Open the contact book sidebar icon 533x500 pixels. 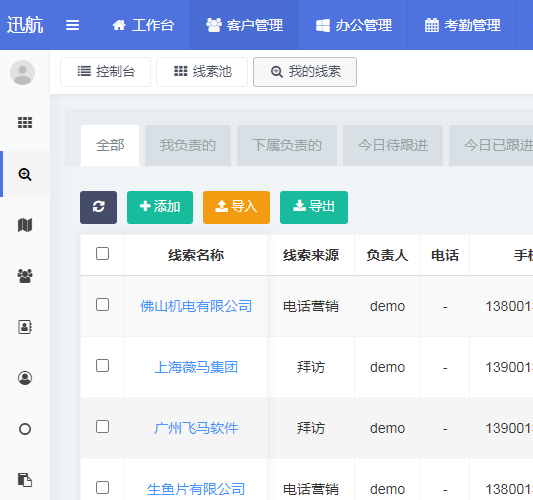point(25,327)
